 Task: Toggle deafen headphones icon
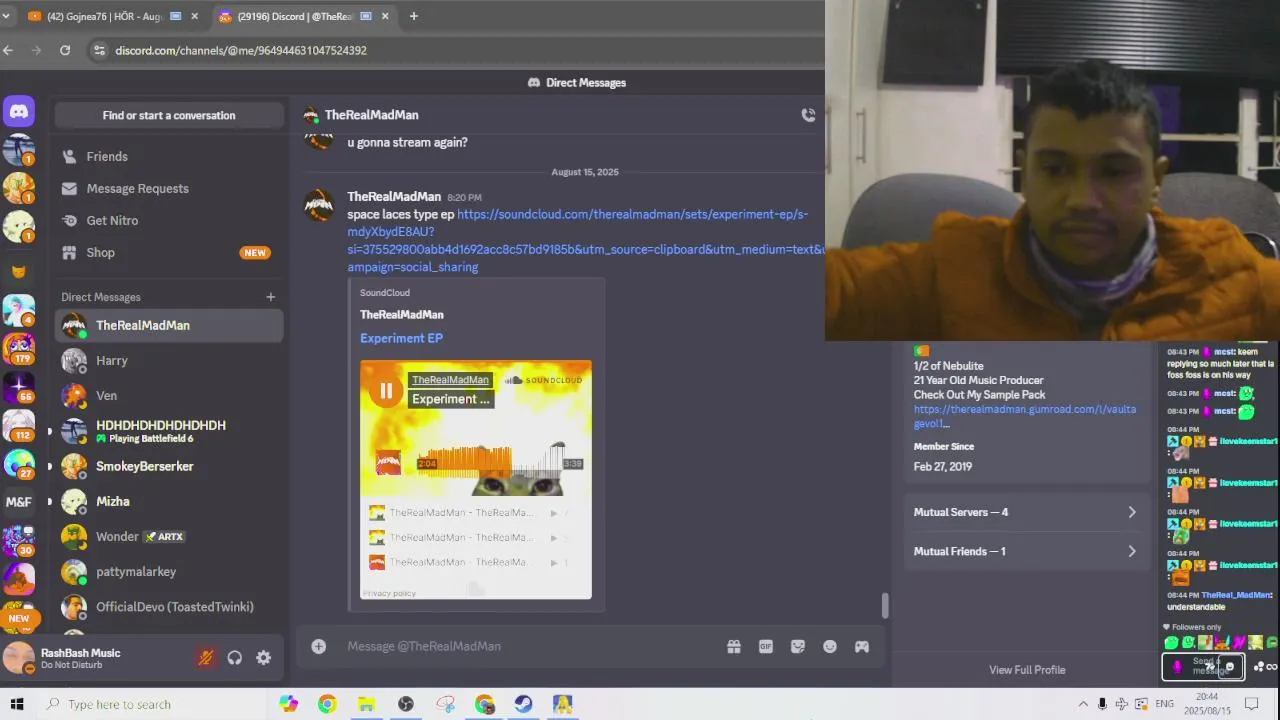(x=235, y=658)
